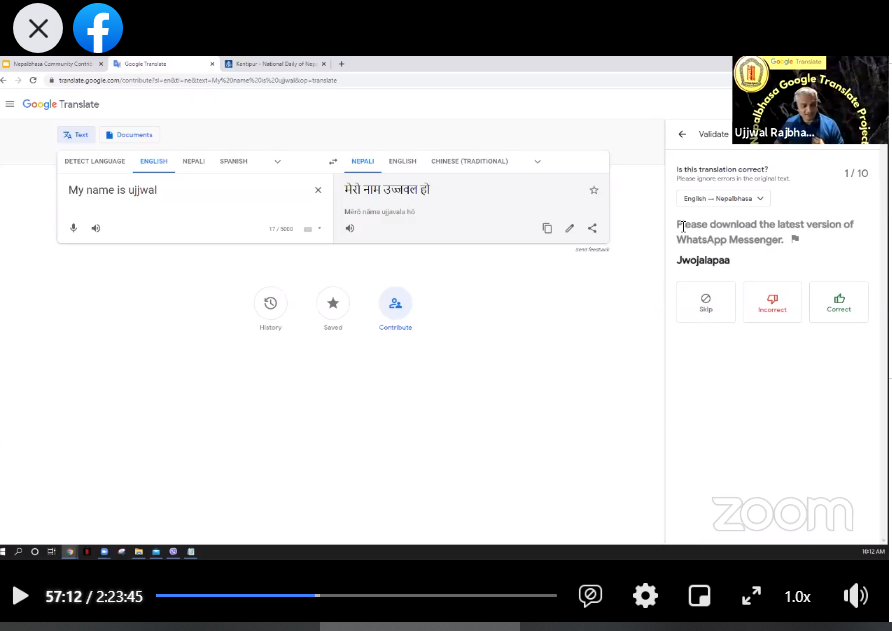
Task: Choose Detect Language as source
Action: coord(94,162)
